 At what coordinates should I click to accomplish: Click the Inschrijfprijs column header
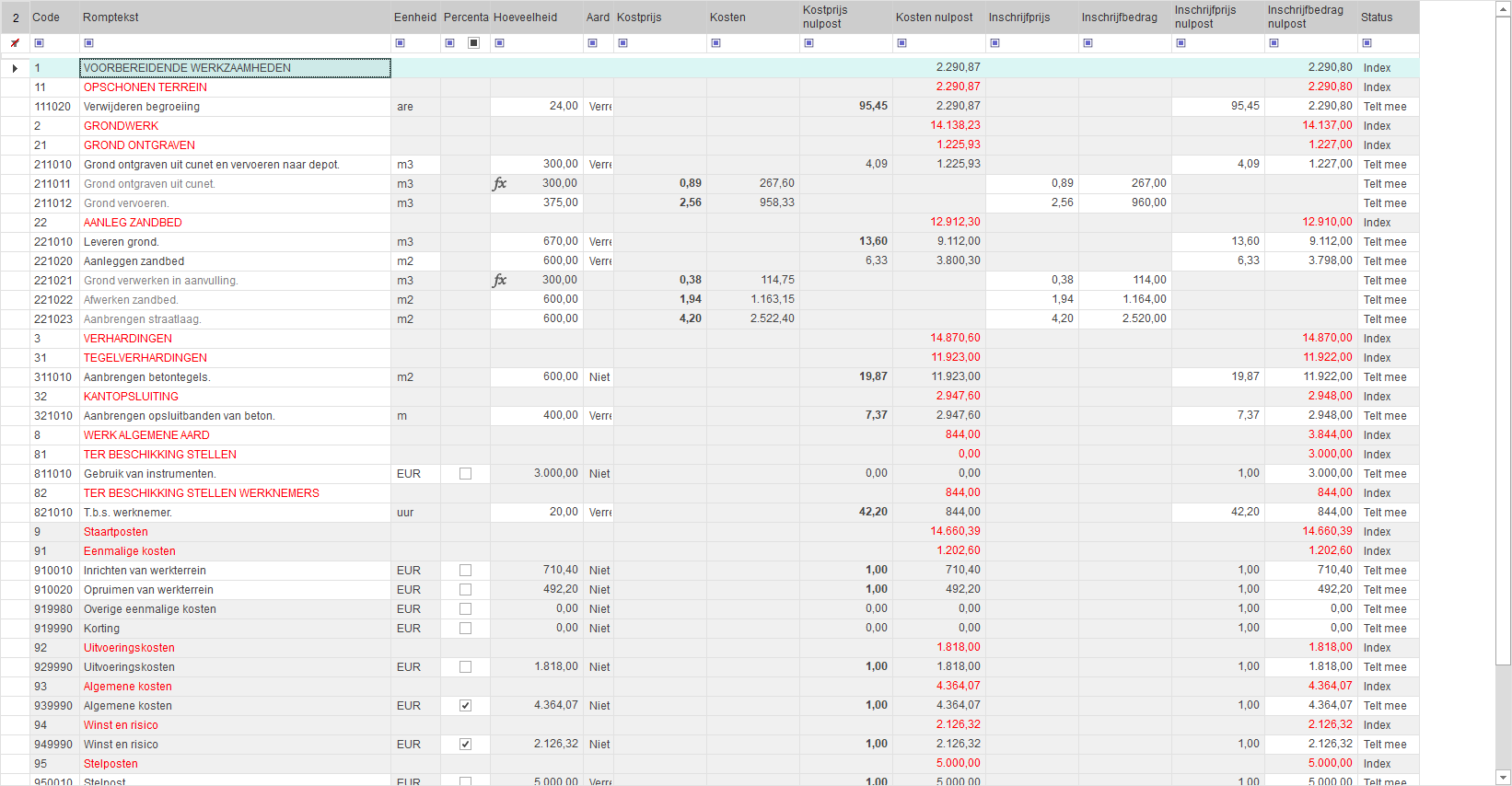1032,17
